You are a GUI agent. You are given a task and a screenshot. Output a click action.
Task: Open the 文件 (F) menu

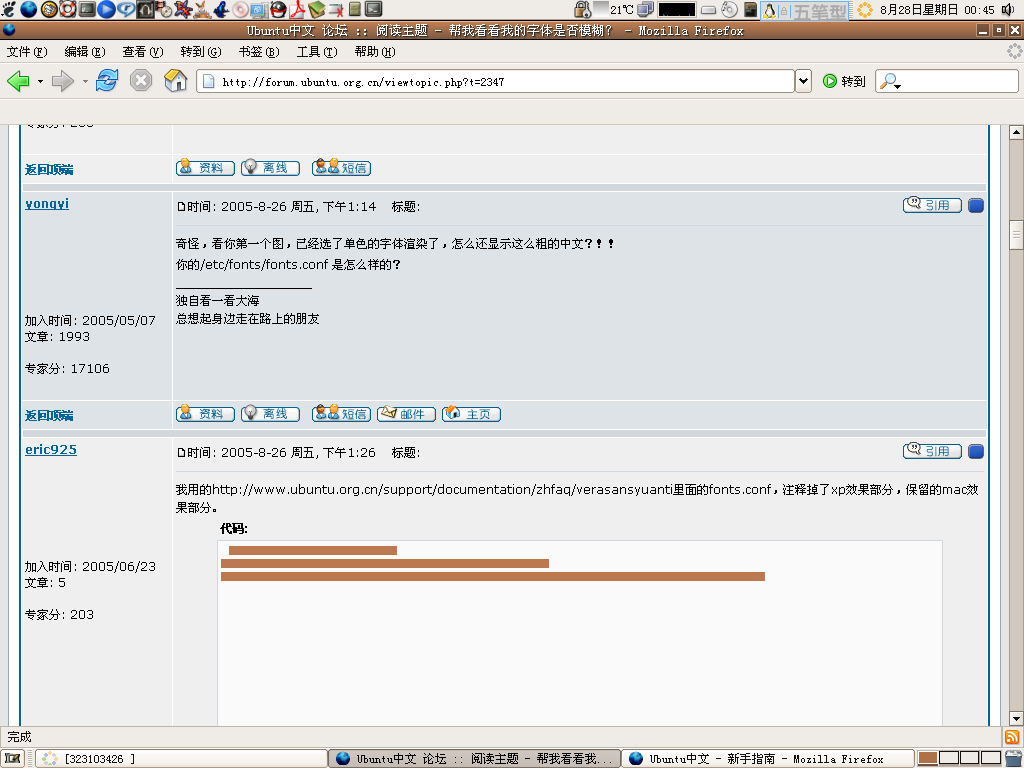coord(27,52)
